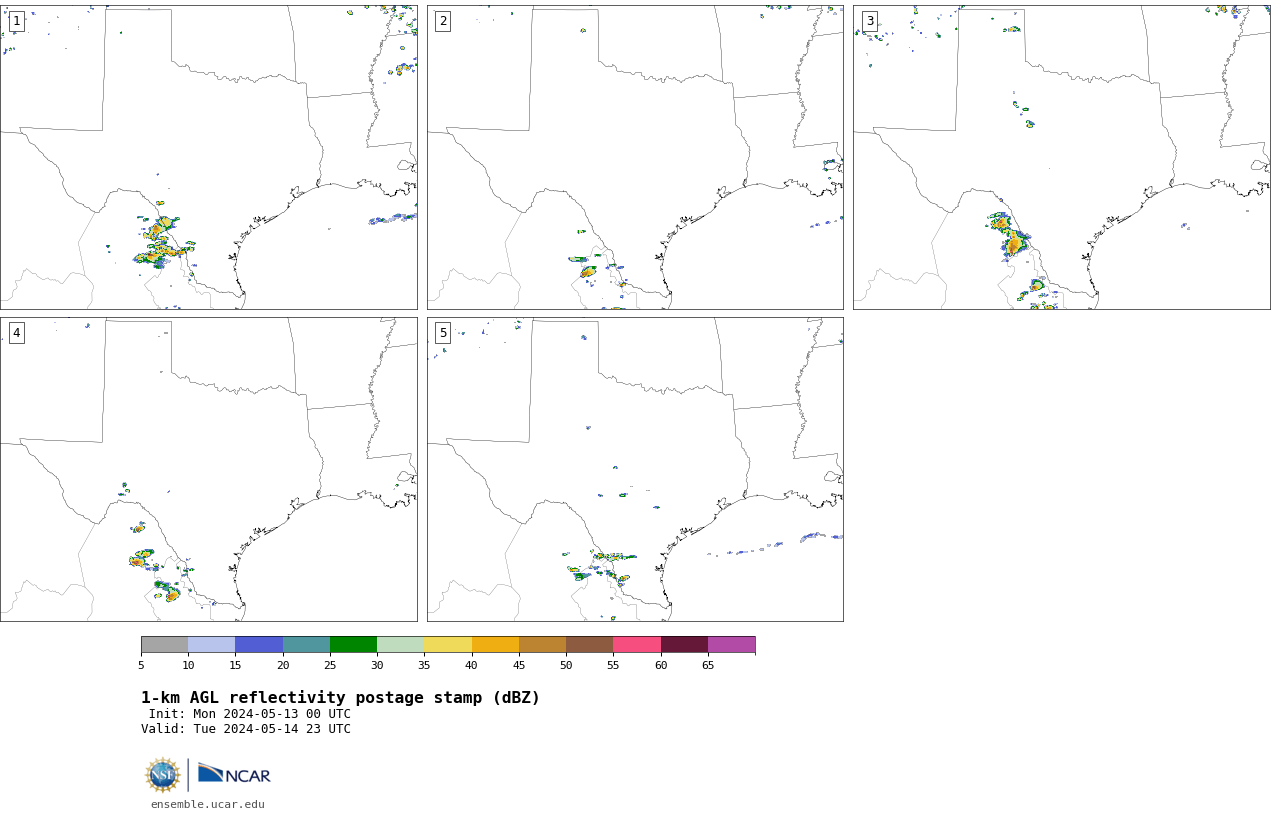The width and height of the screenshot is (1280, 815).
Task: Click the yellow 35-40 dBZ swatch
Action: click(x=448, y=644)
